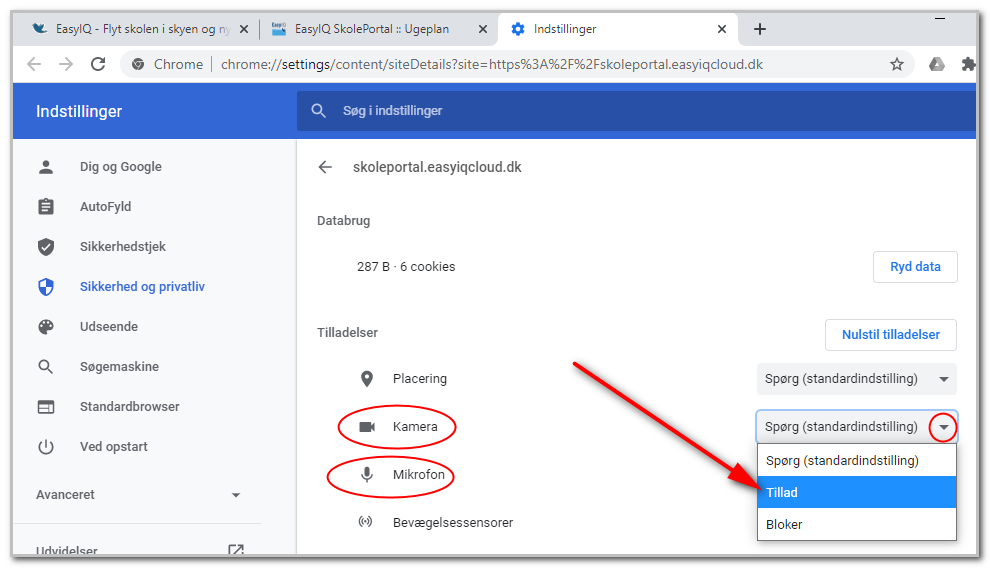Click the Bevægelsessensorer sensor icon
The height and width of the screenshot is (568, 990).
[x=365, y=522]
